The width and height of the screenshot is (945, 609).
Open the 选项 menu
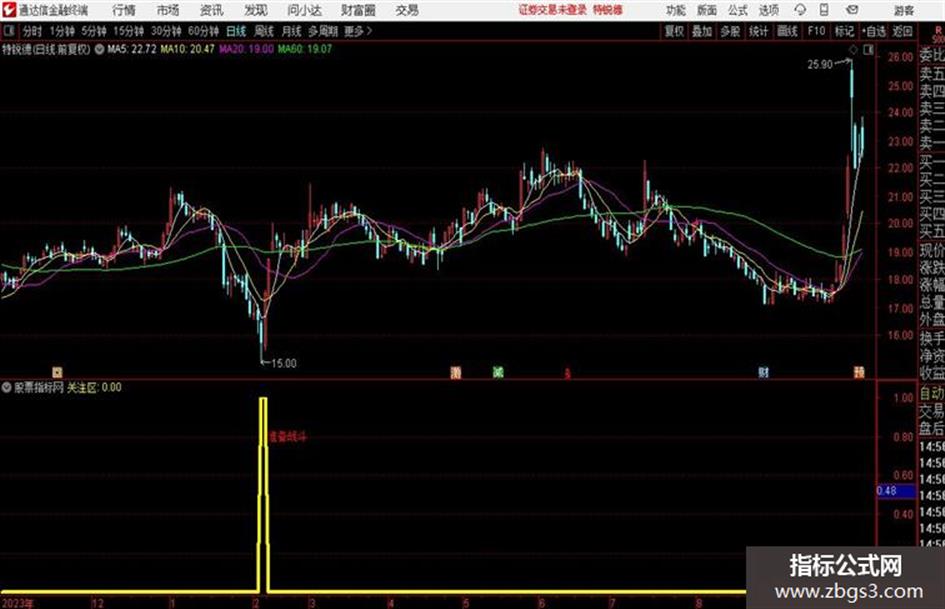coord(768,10)
